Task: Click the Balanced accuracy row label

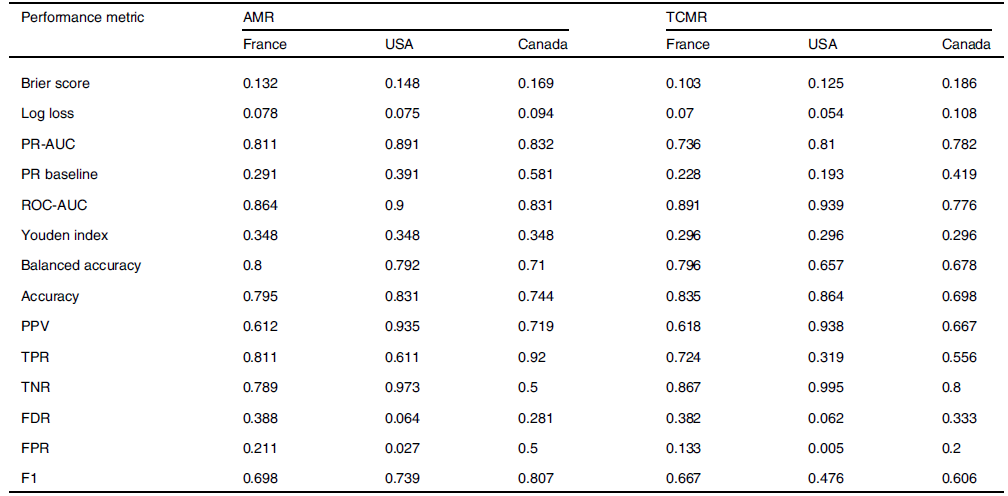Action: [x=81, y=266]
